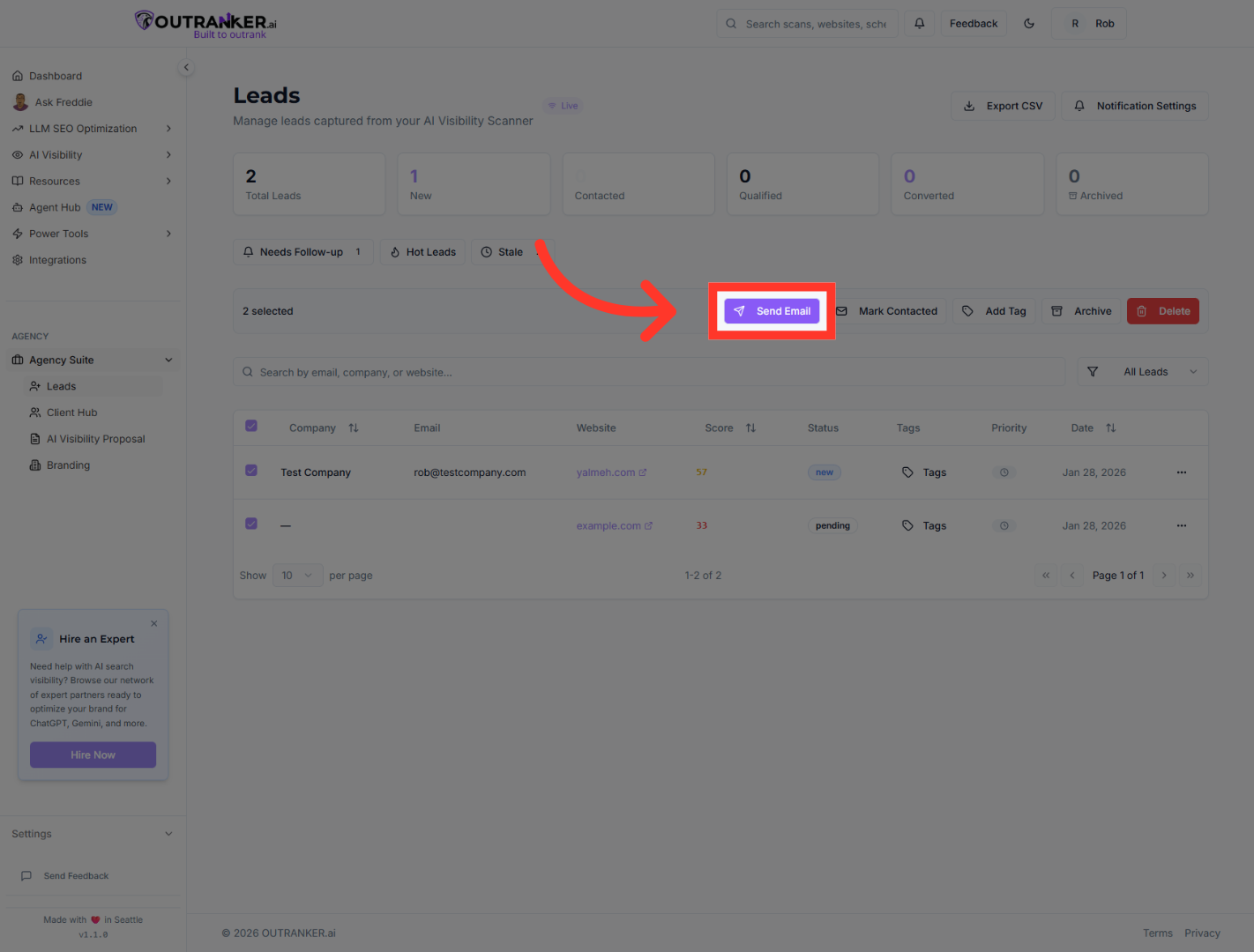Image resolution: width=1254 pixels, height=952 pixels.
Task: Open the Rob user account menu
Action: [x=1089, y=24]
